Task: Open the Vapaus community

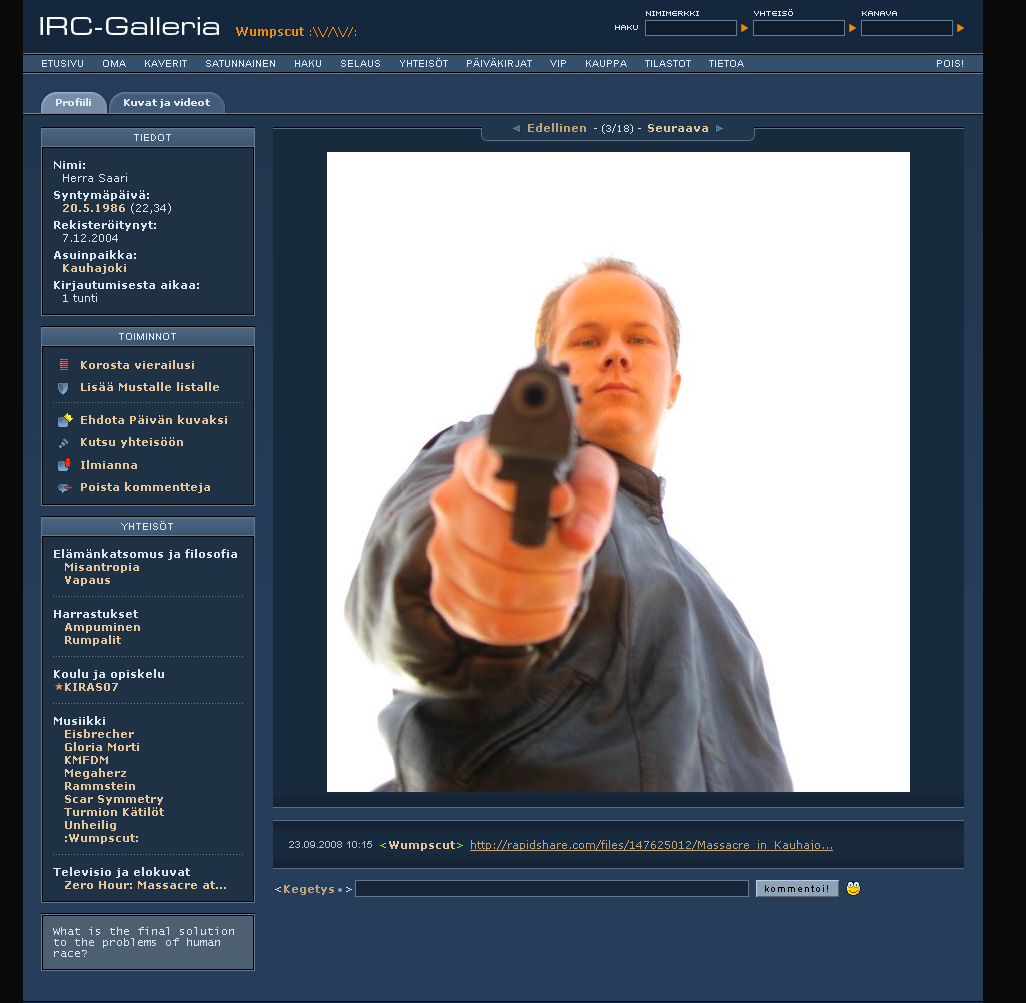Action: [87, 580]
